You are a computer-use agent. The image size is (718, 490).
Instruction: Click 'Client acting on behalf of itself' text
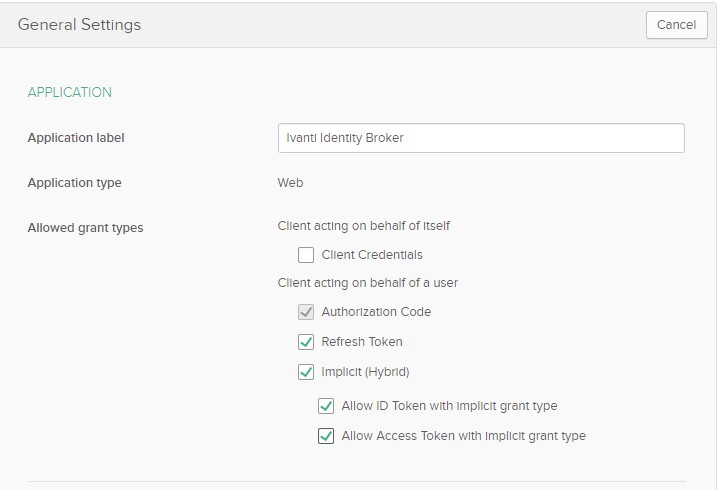364,226
